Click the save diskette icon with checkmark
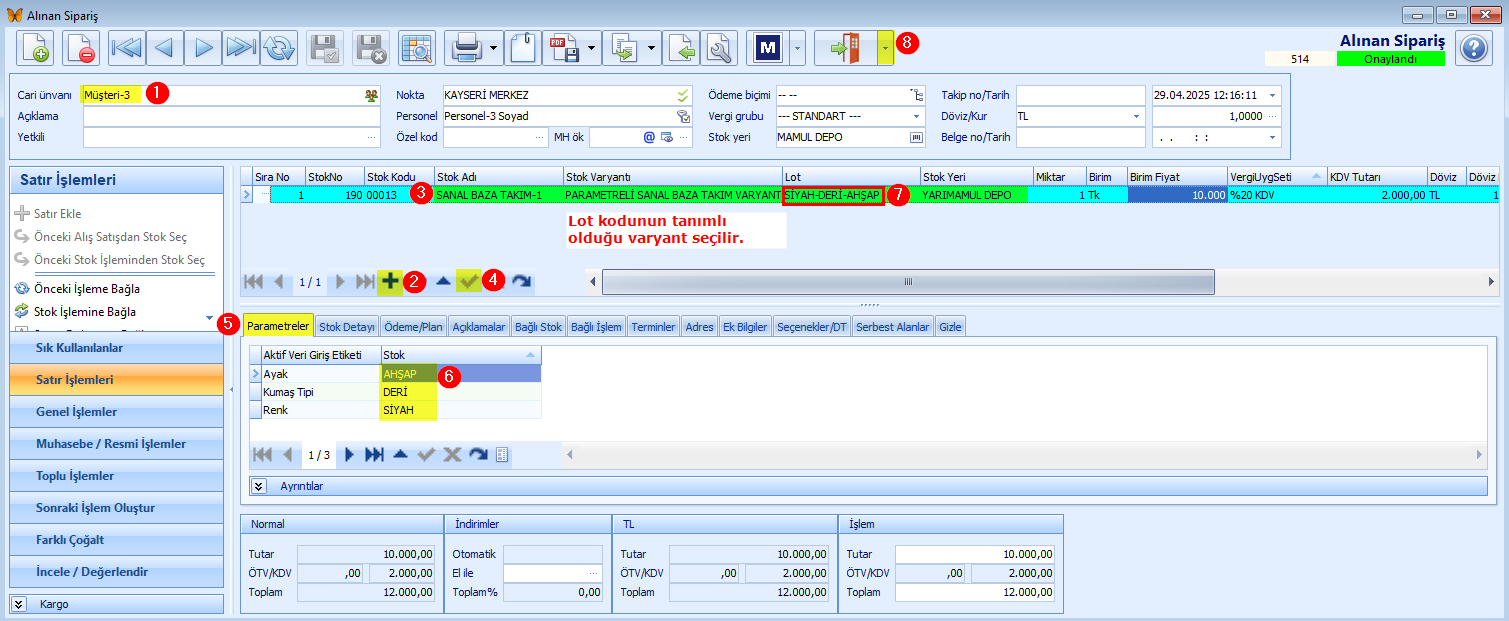Image resolution: width=1509 pixels, height=621 pixels. pos(325,48)
